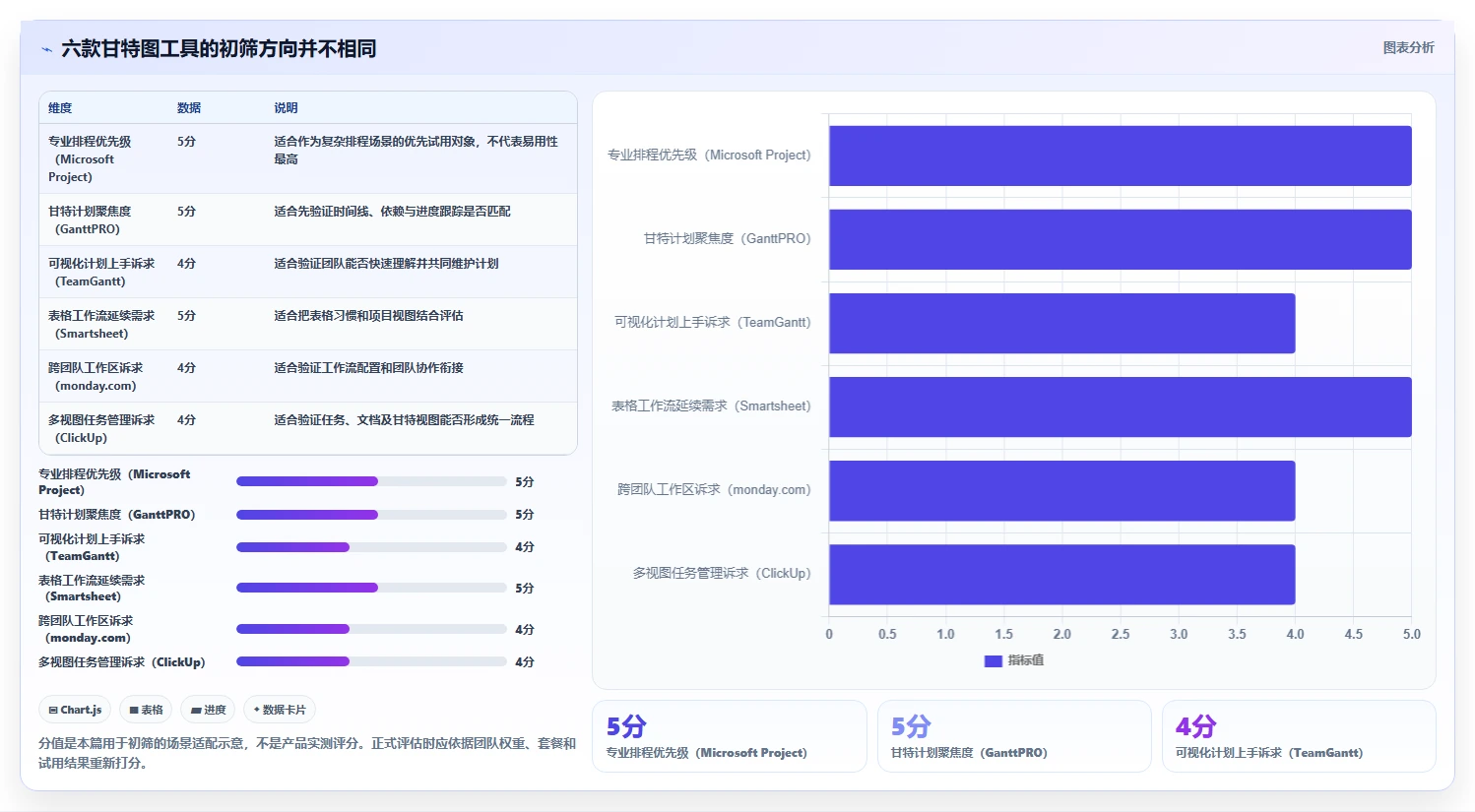Screen dimensions: 1475x812
Task: Click the TeamGantt progress bar
Action: point(371,547)
